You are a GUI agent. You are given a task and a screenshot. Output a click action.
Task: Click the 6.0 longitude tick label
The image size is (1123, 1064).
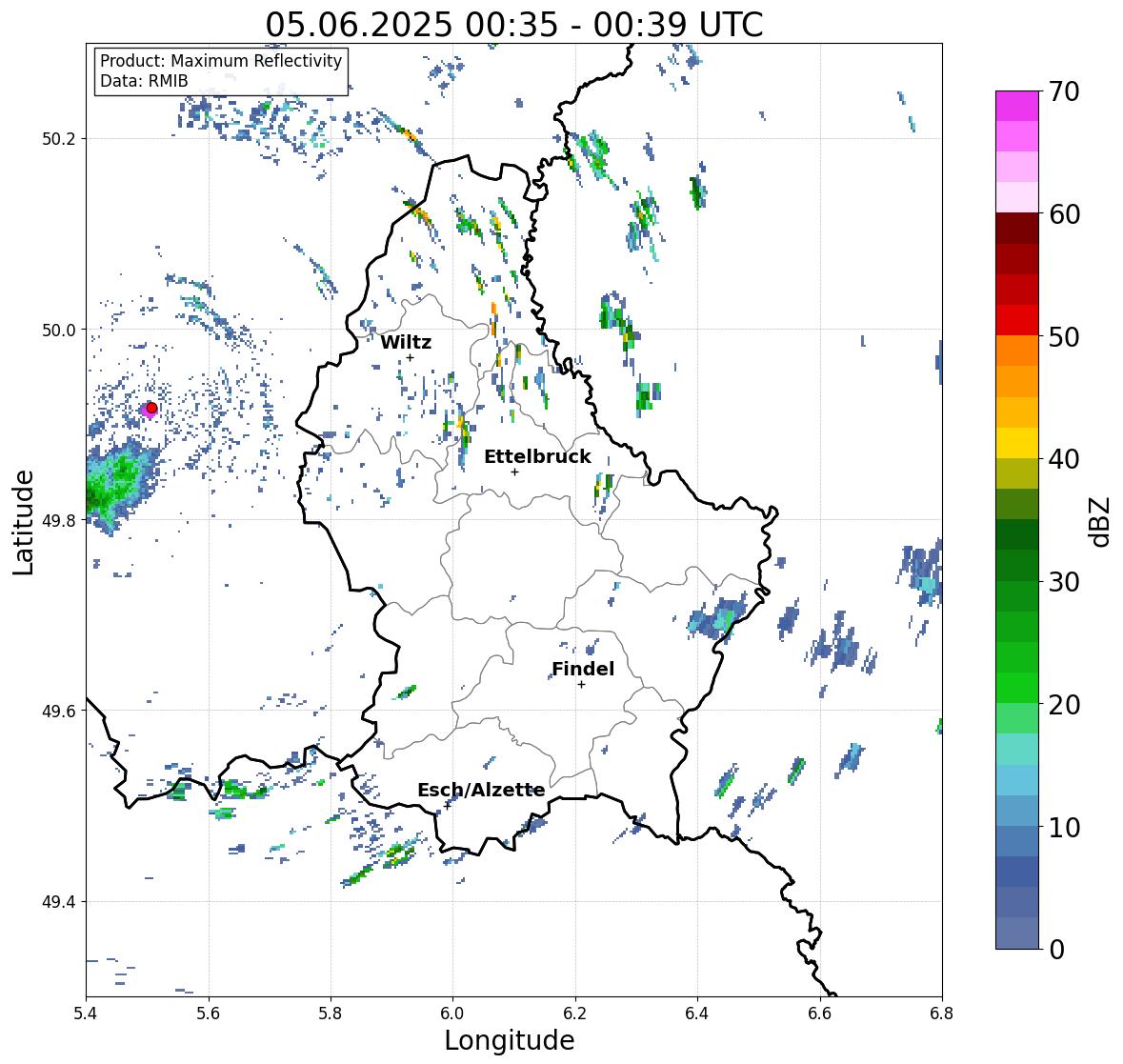click(x=452, y=1014)
